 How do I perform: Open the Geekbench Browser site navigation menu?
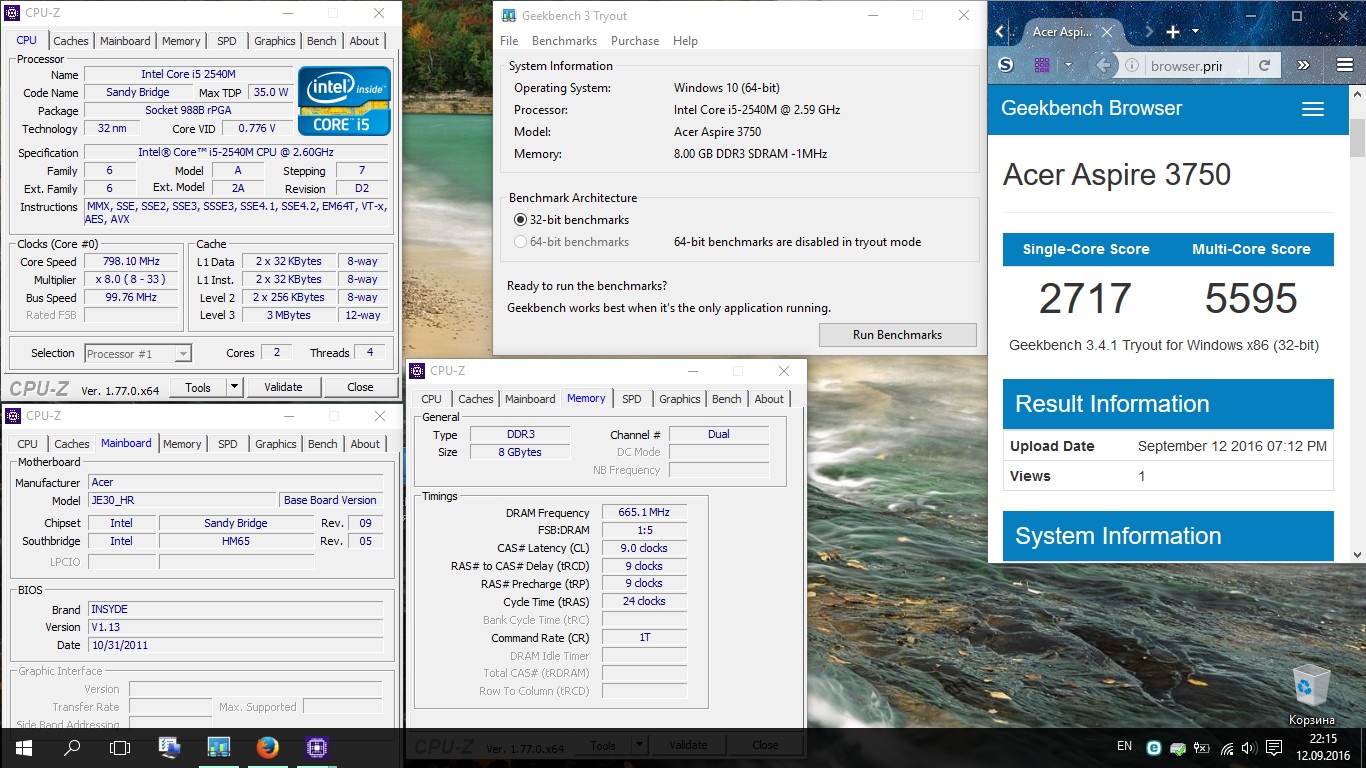coord(1313,109)
